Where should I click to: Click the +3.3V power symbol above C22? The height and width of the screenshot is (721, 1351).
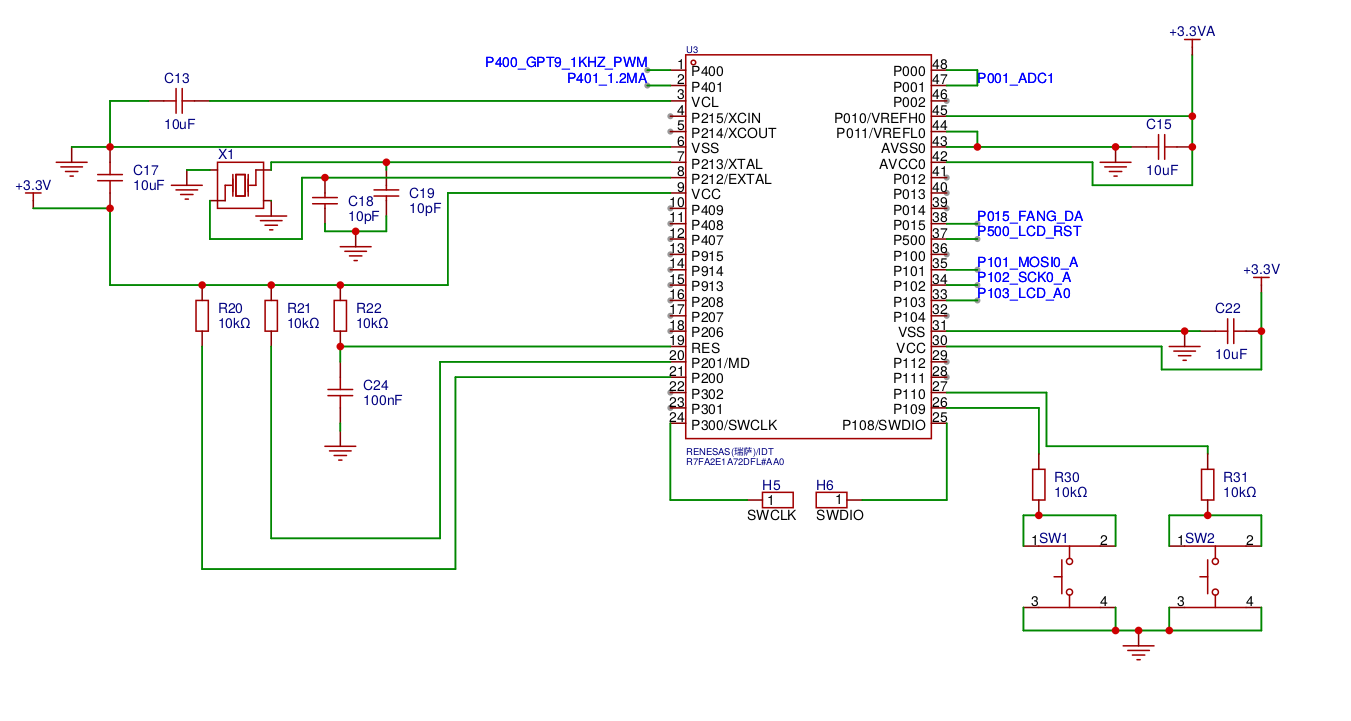(1261, 277)
